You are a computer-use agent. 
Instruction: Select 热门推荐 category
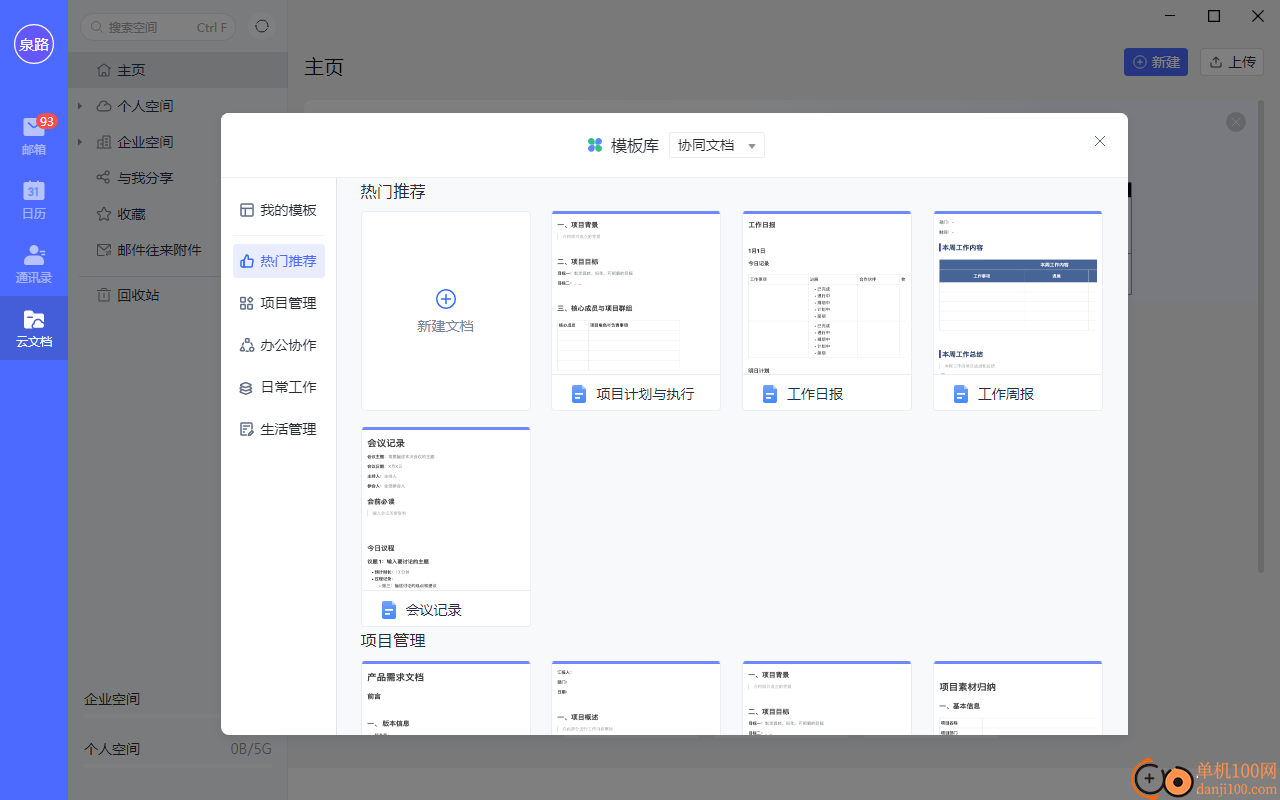278,261
